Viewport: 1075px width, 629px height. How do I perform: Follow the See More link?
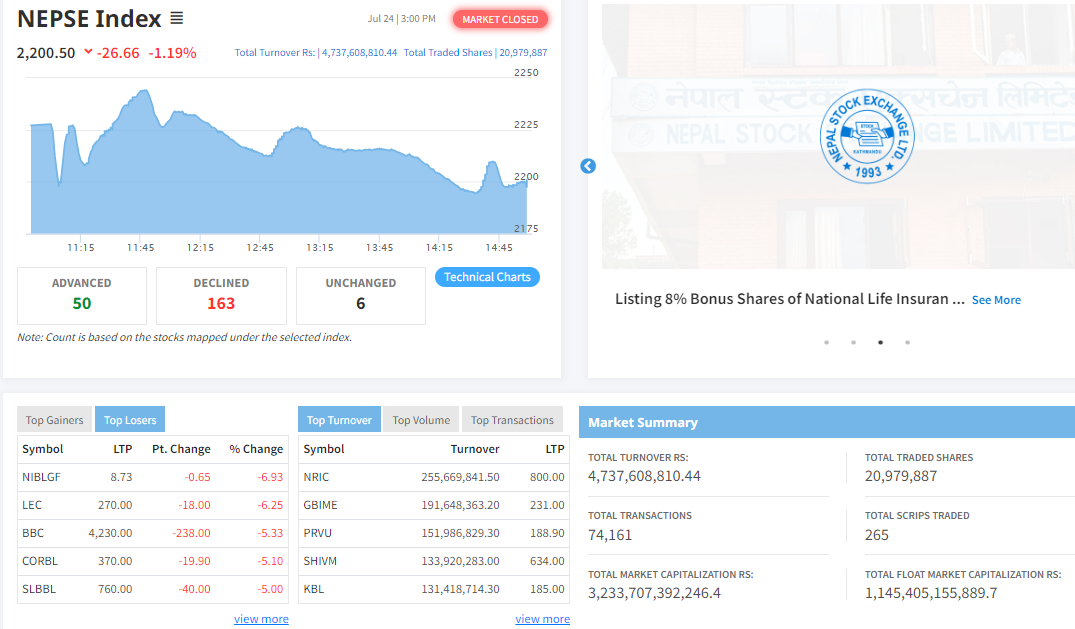tap(996, 300)
